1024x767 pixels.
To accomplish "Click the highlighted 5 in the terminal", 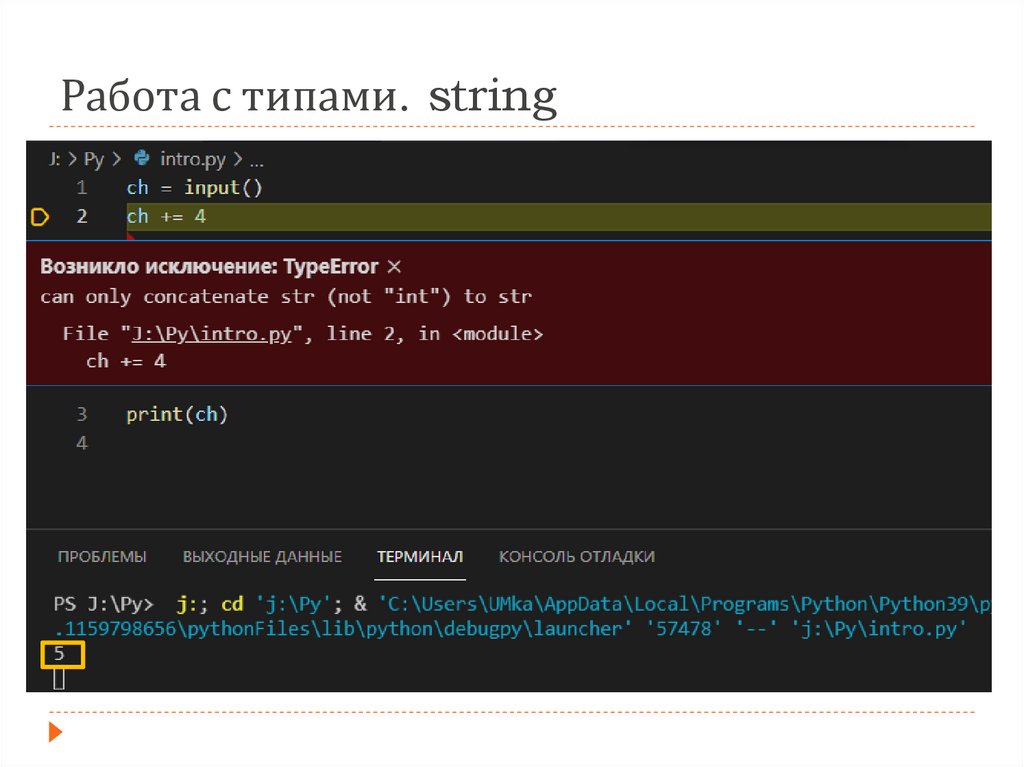I will 61,655.
